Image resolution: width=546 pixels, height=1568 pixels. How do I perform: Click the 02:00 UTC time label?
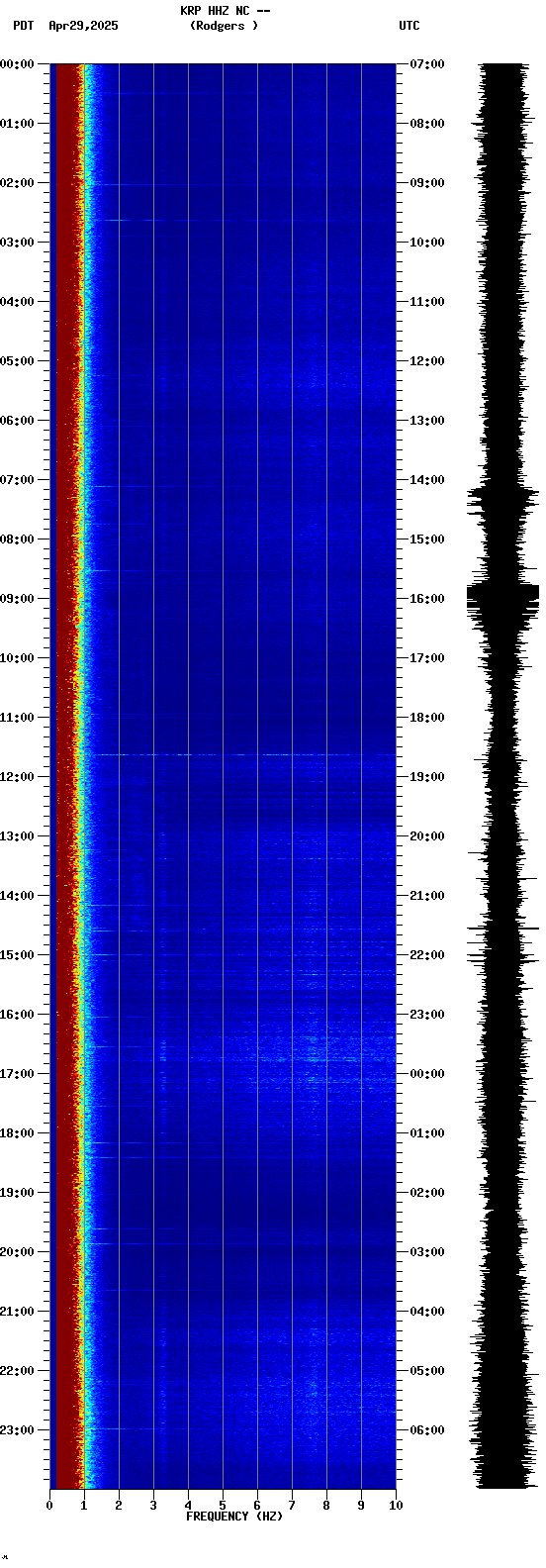click(426, 1193)
